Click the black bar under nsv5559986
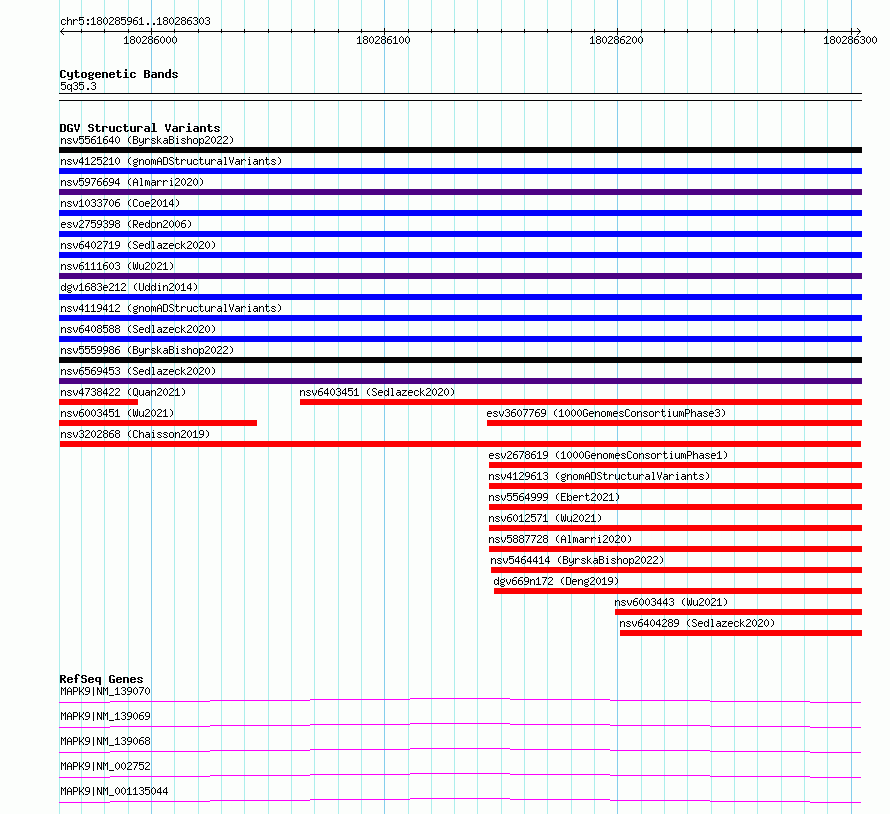Viewport: 890px width, 814px height. (460, 360)
